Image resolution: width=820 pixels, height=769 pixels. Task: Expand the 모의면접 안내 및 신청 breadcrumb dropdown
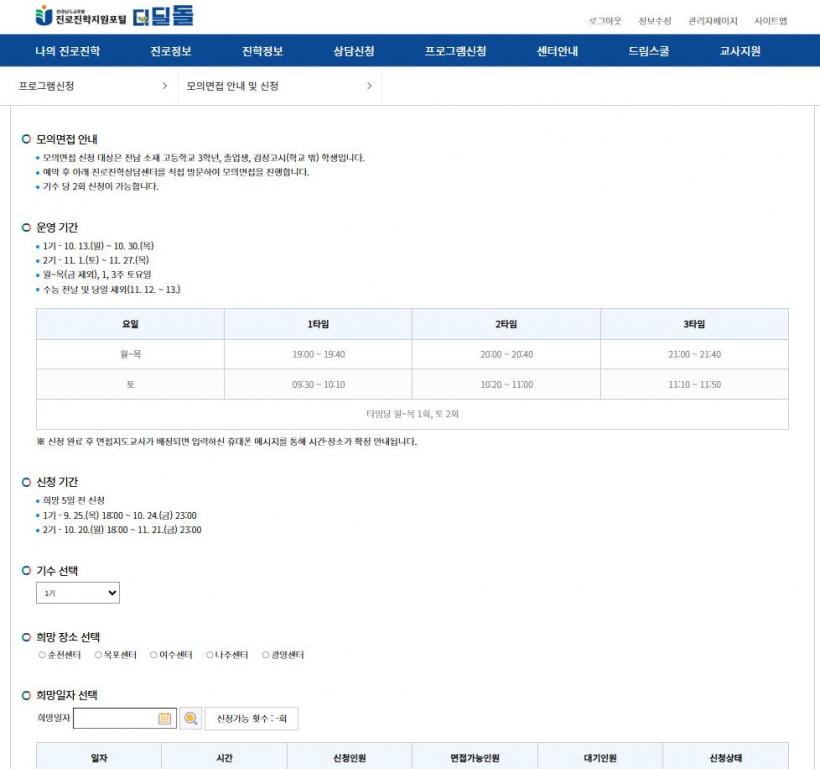coord(279,86)
